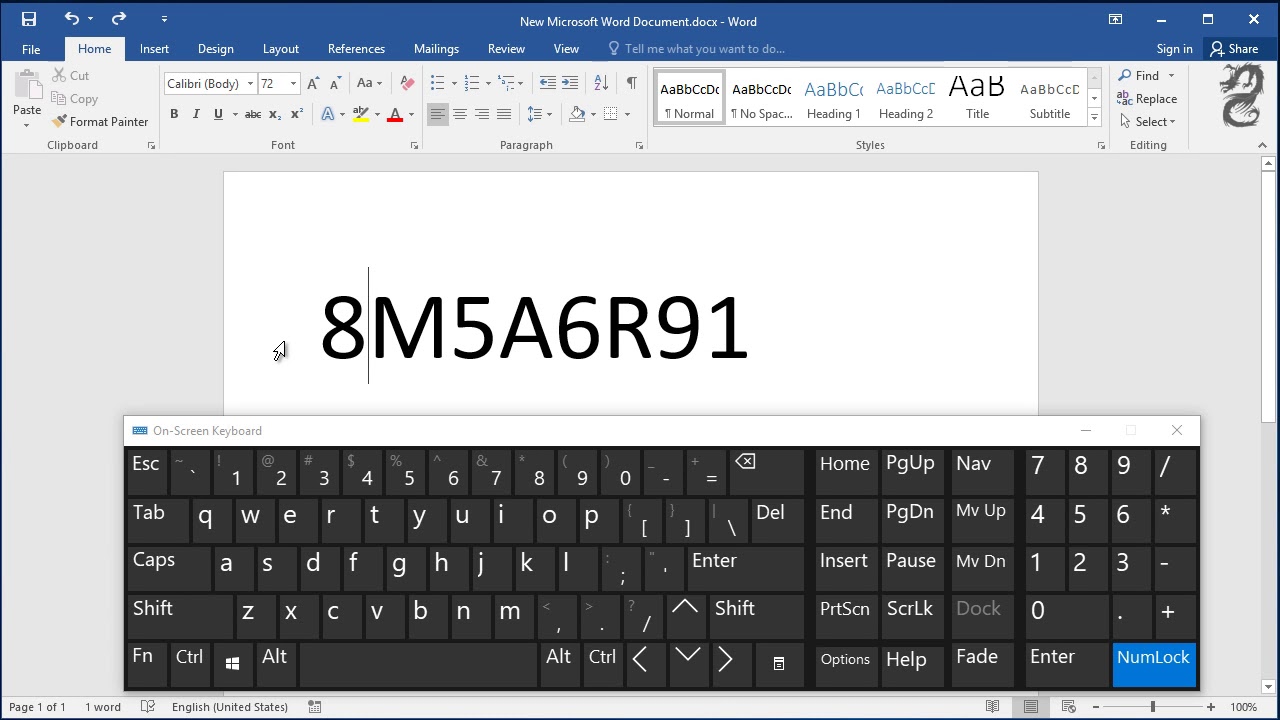
Task: Align text to the right
Action: [x=482, y=114]
